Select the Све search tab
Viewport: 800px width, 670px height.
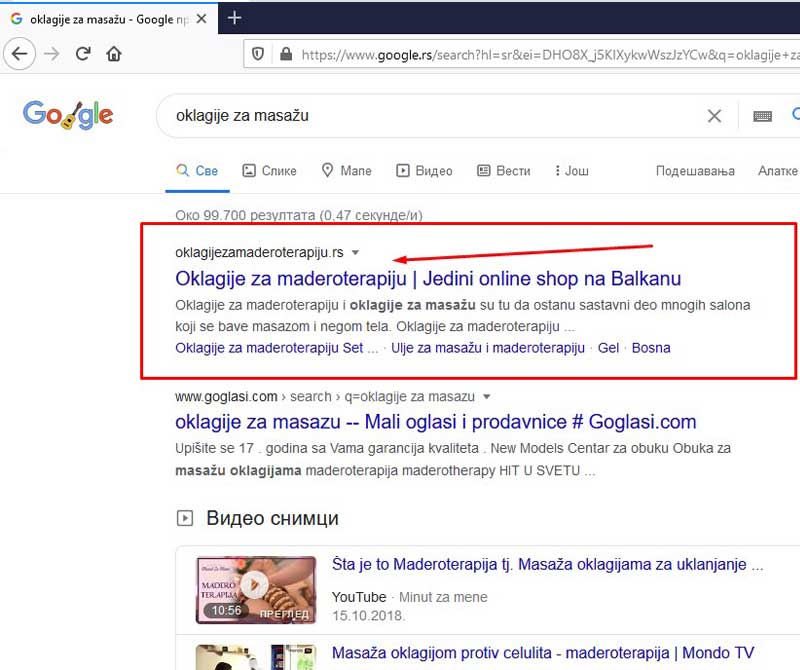coord(197,170)
